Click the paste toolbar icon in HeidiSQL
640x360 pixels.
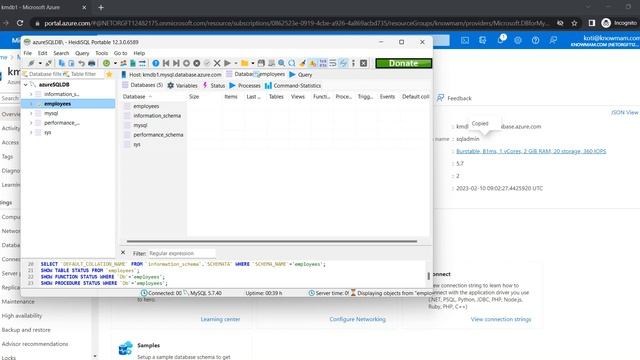(x=71, y=63)
